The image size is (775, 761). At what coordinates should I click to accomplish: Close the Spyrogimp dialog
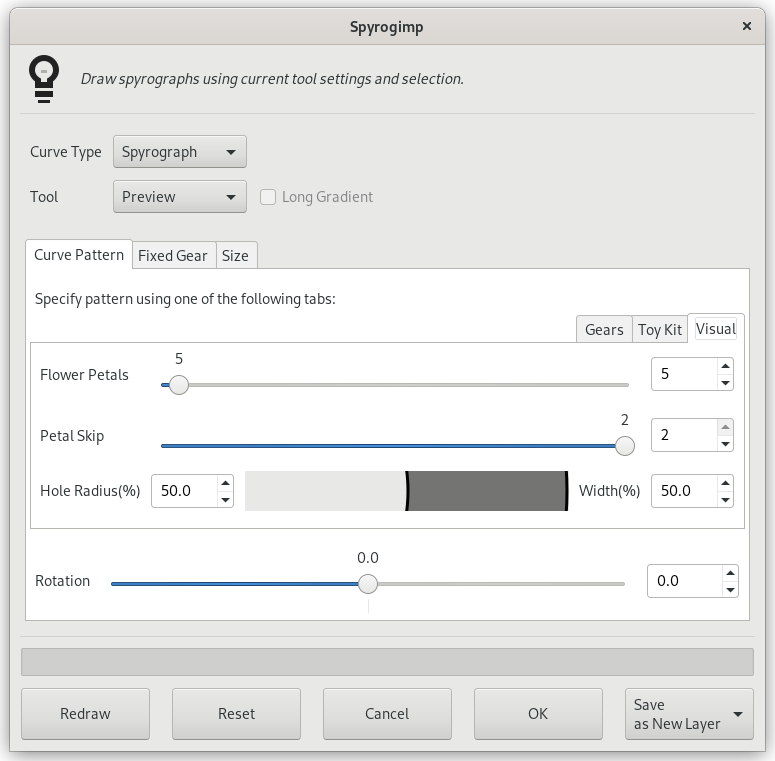coord(747,26)
